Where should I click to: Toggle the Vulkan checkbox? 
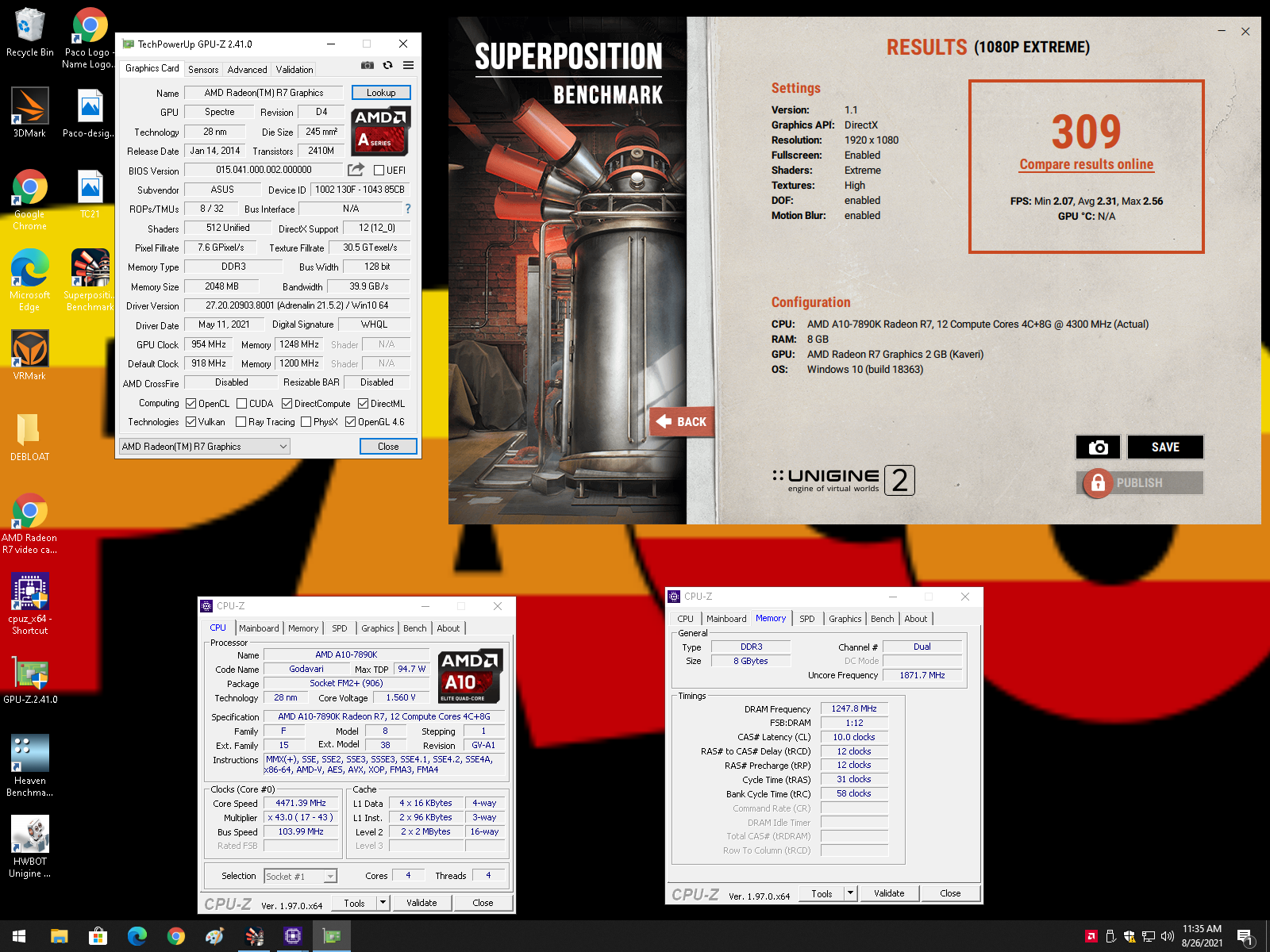click(190, 421)
